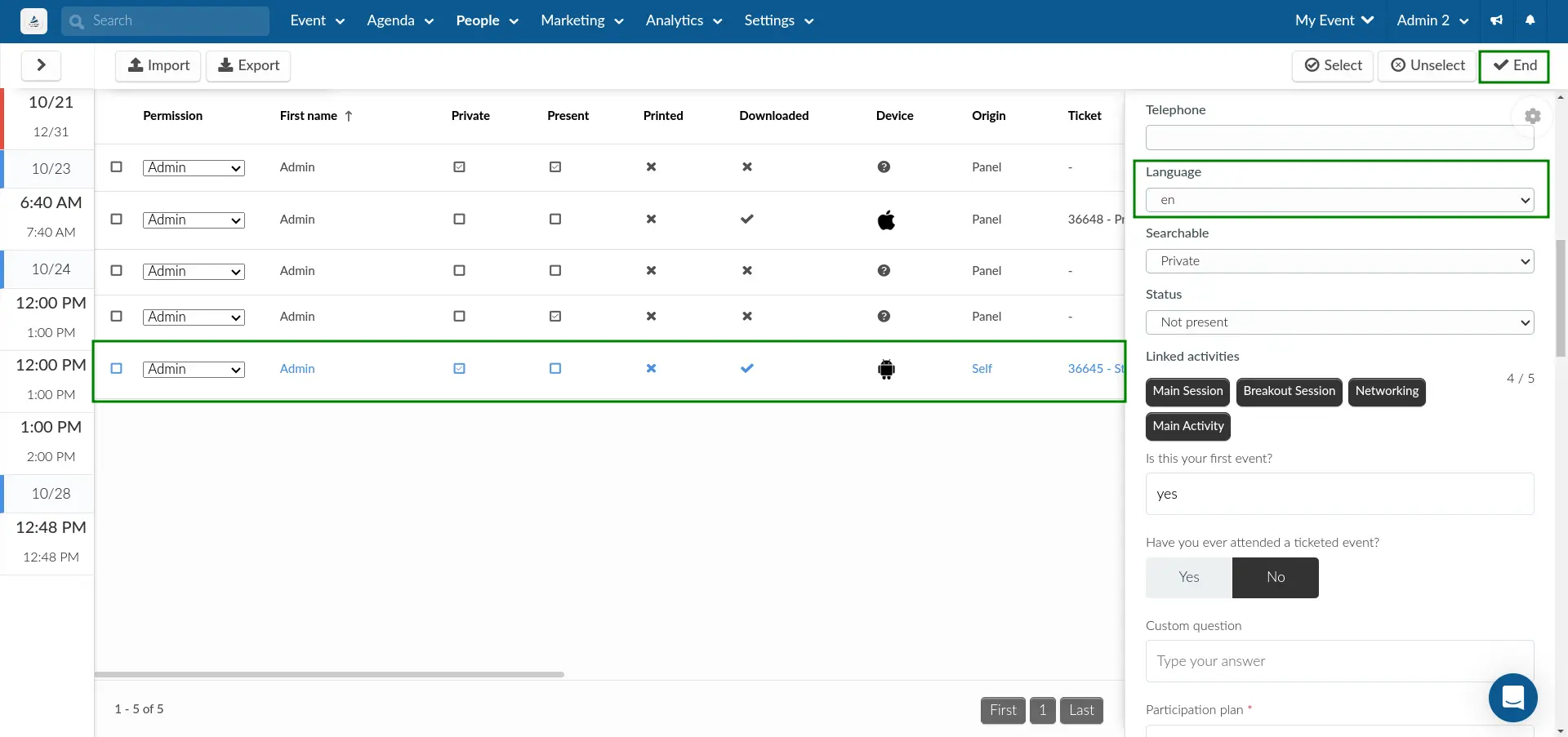Open the Language dropdown showing en
The width and height of the screenshot is (1568, 737).
pos(1339,200)
